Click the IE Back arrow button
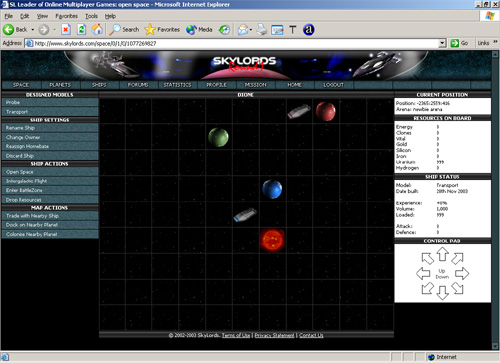Screen dimensions: 500x363 [15, 30]
